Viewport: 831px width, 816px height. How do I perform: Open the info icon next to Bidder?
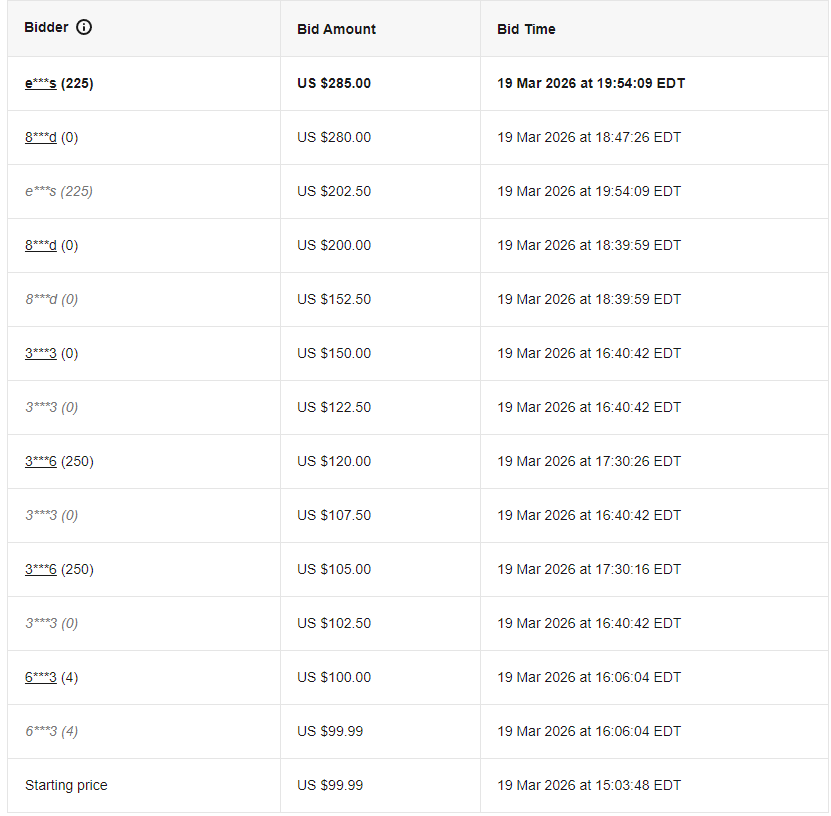tap(84, 27)
